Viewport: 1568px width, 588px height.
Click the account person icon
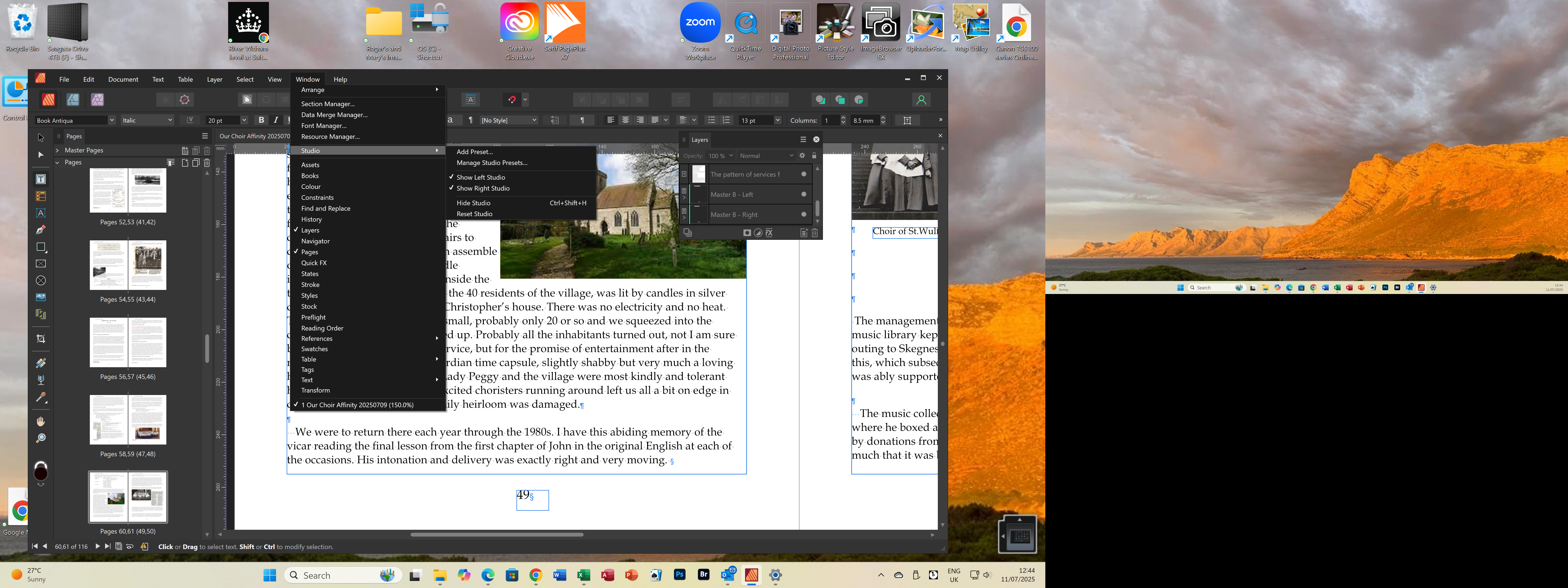921,100
